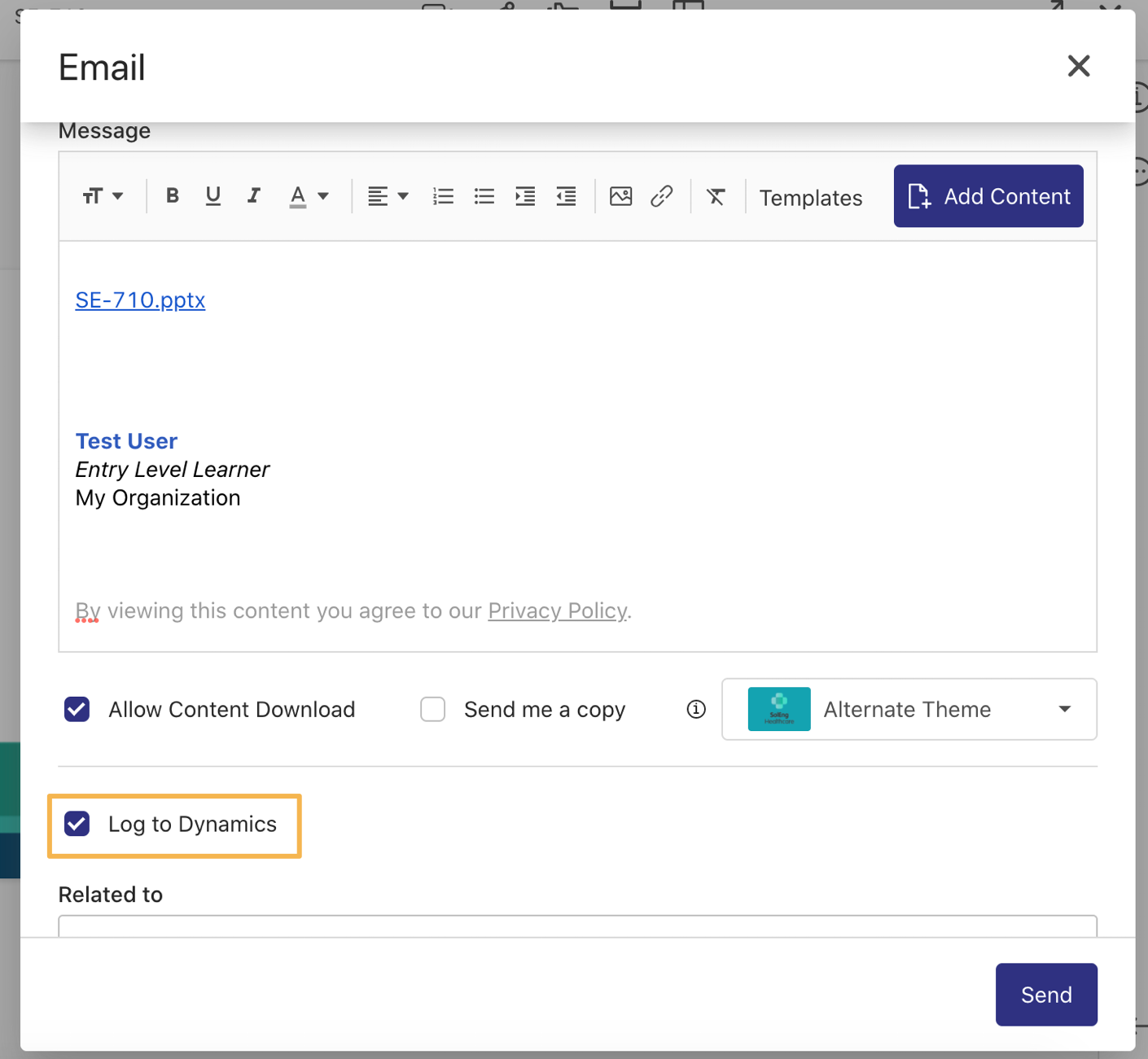Open the Alternate Theme dropdown

click(909, 709)
